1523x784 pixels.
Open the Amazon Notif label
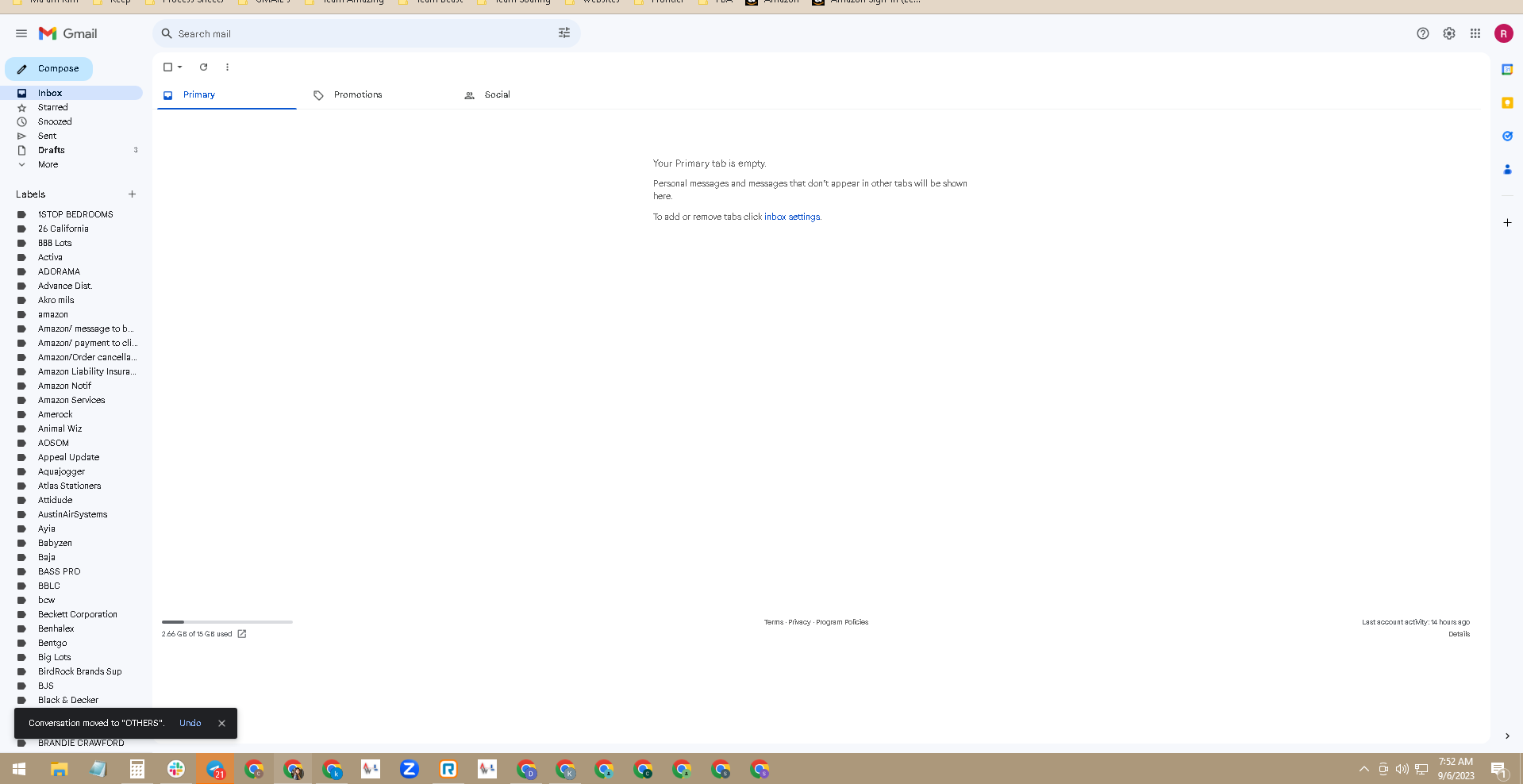tap(64, 386)
